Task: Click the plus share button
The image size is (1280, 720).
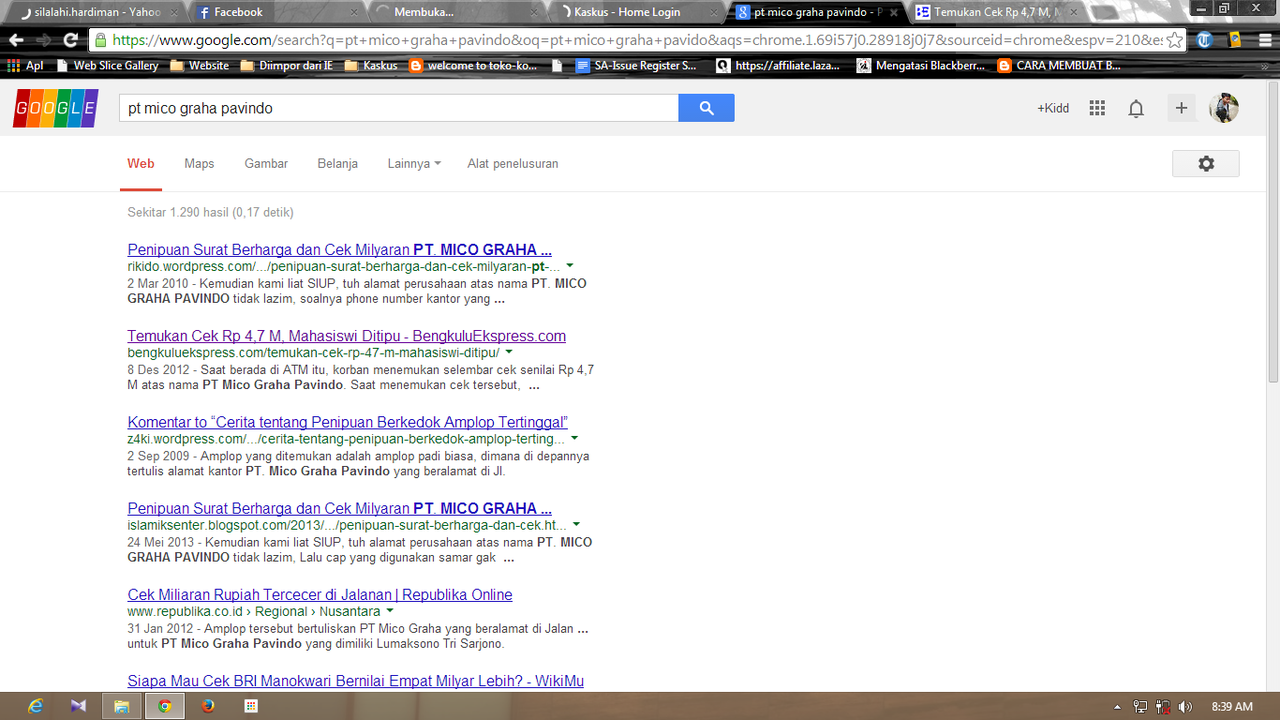Action: click(x=1181, y=108)
